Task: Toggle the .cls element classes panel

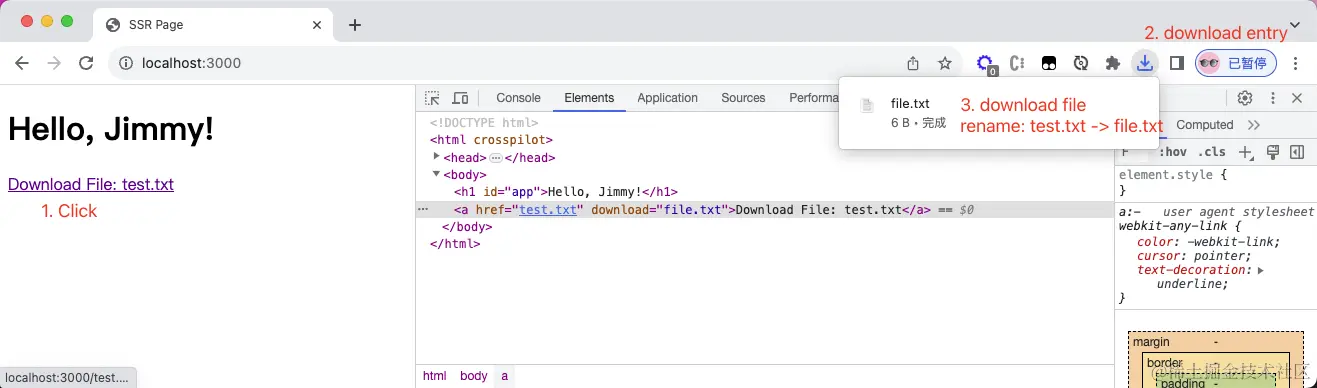Action: [1213, 152]
